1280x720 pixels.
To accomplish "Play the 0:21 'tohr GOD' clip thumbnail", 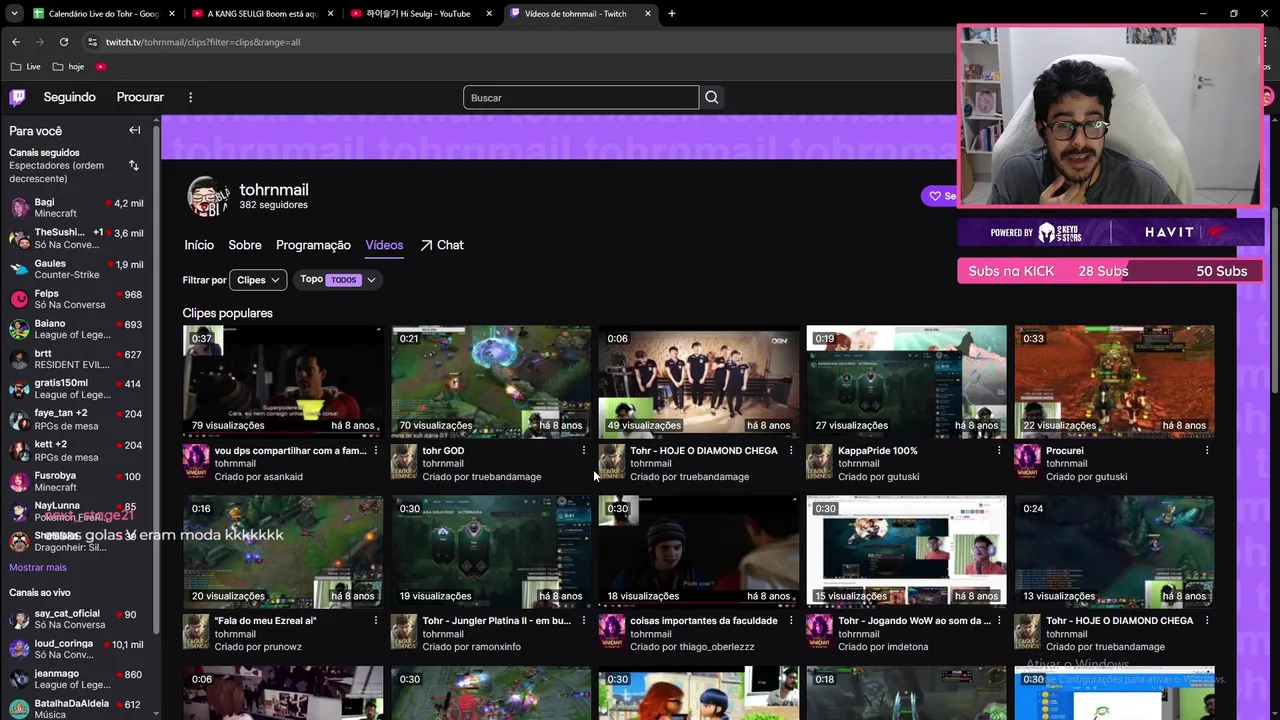I will 490,381.
